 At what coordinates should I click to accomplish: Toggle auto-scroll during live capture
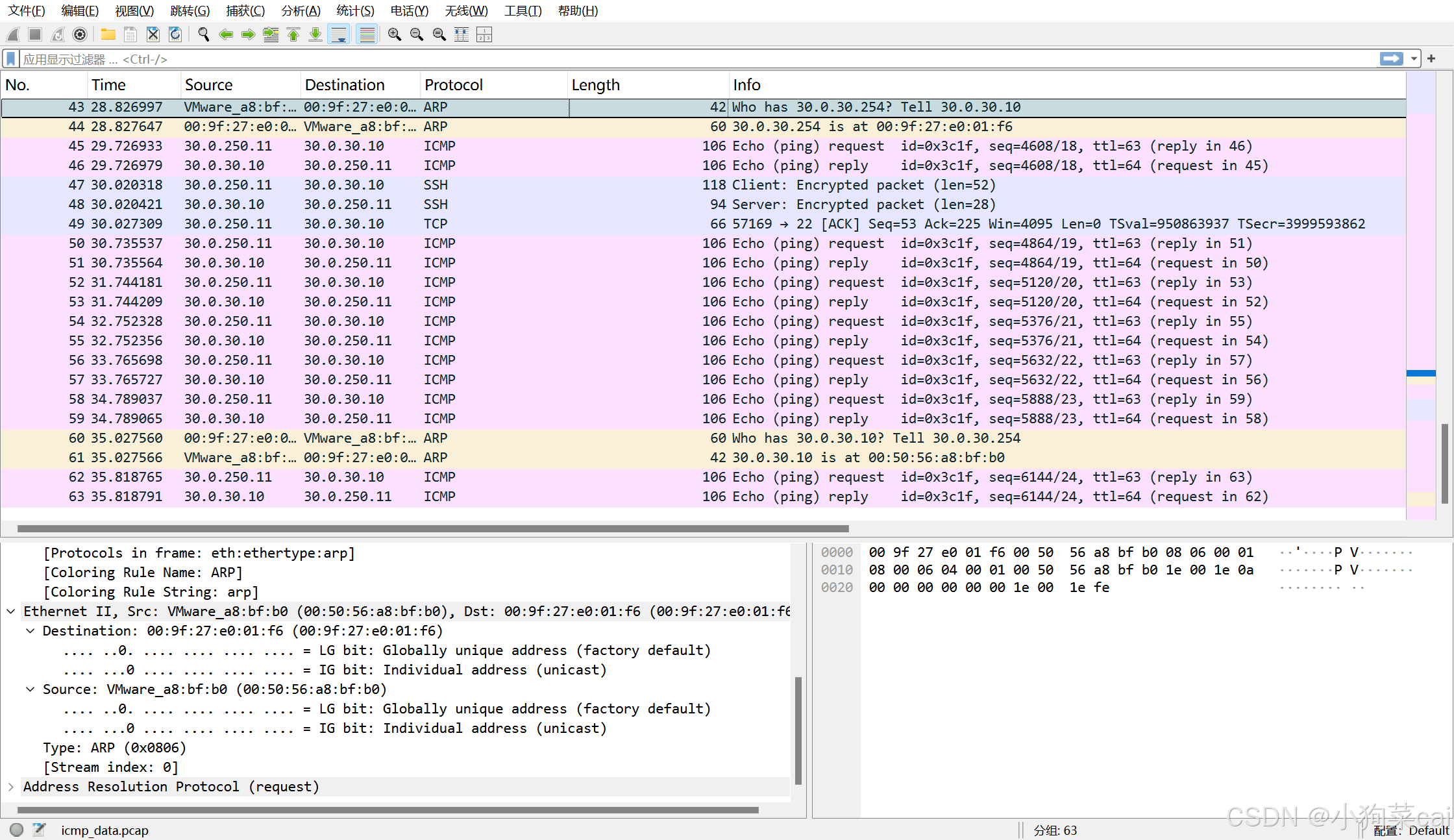(339, 34)
